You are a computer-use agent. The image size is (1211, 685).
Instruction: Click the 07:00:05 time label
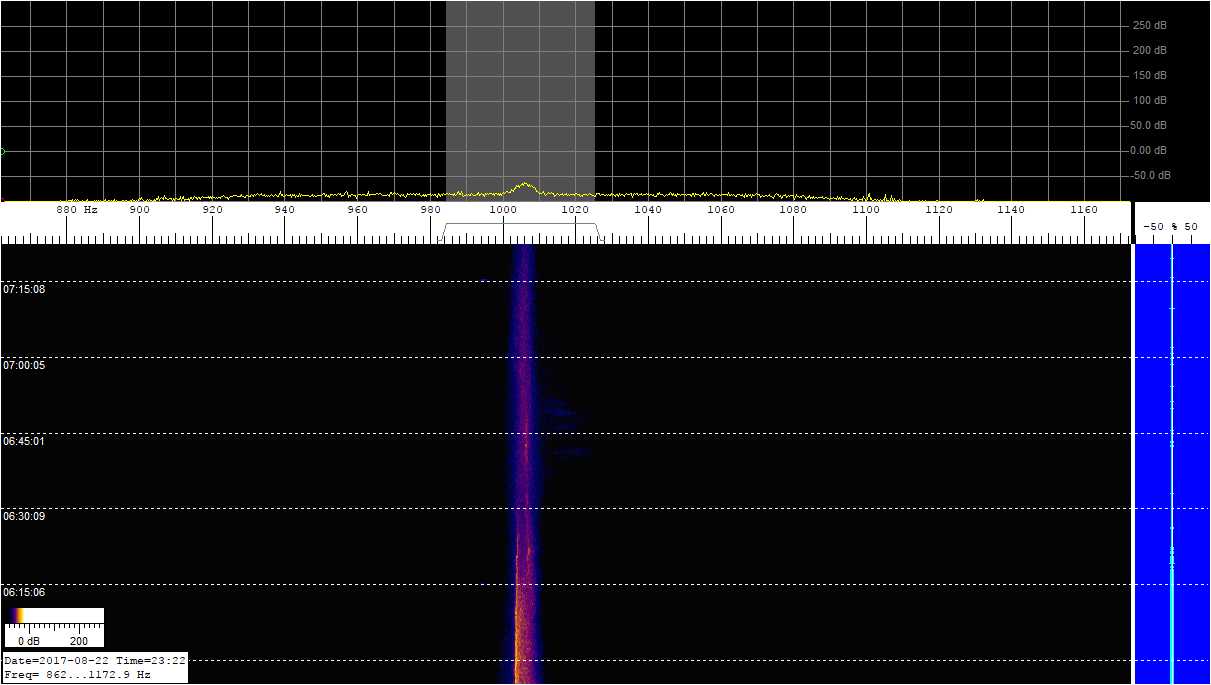tap(24, 366)
